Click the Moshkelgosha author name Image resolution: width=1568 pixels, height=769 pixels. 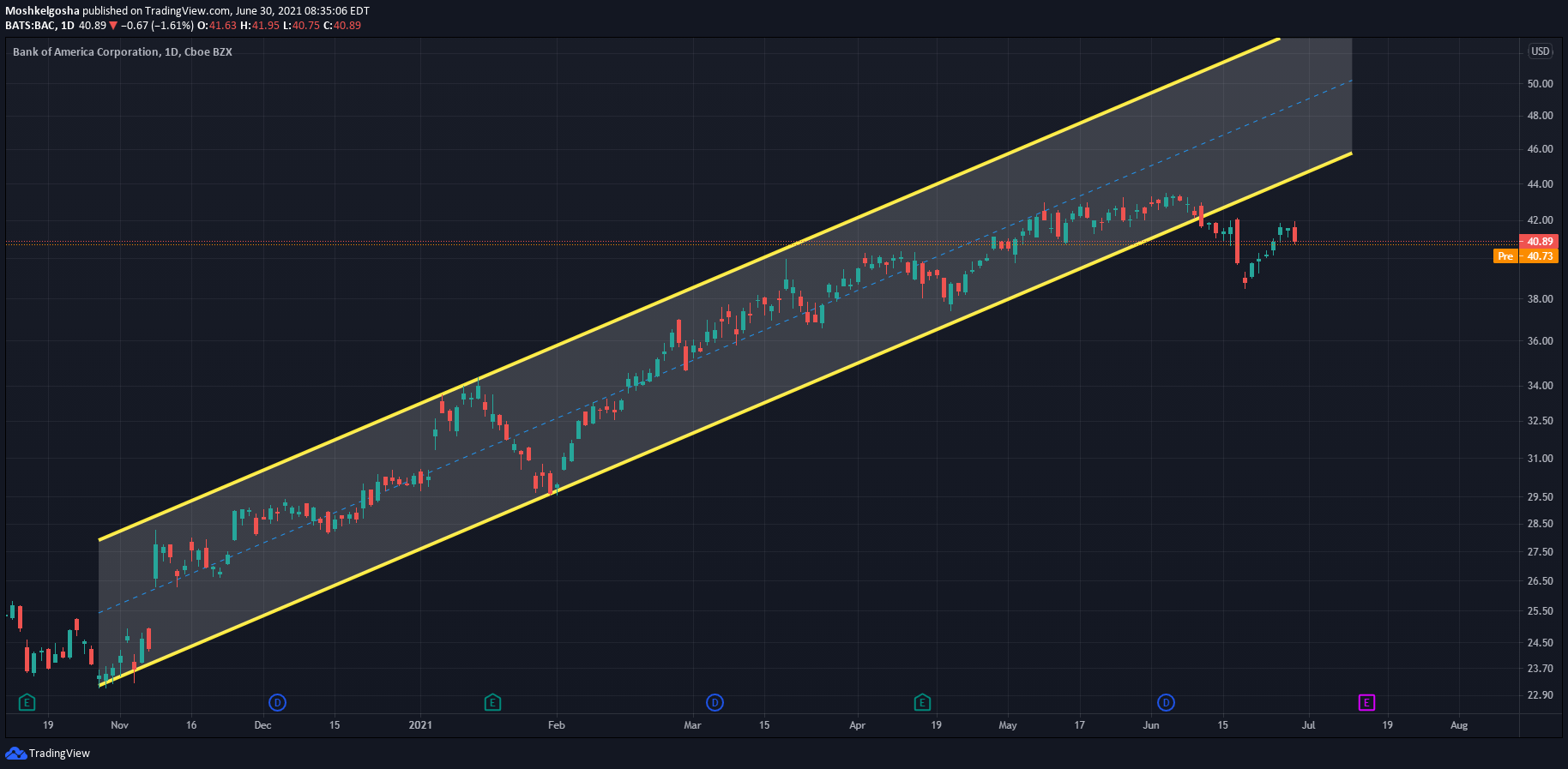point(42,11)
